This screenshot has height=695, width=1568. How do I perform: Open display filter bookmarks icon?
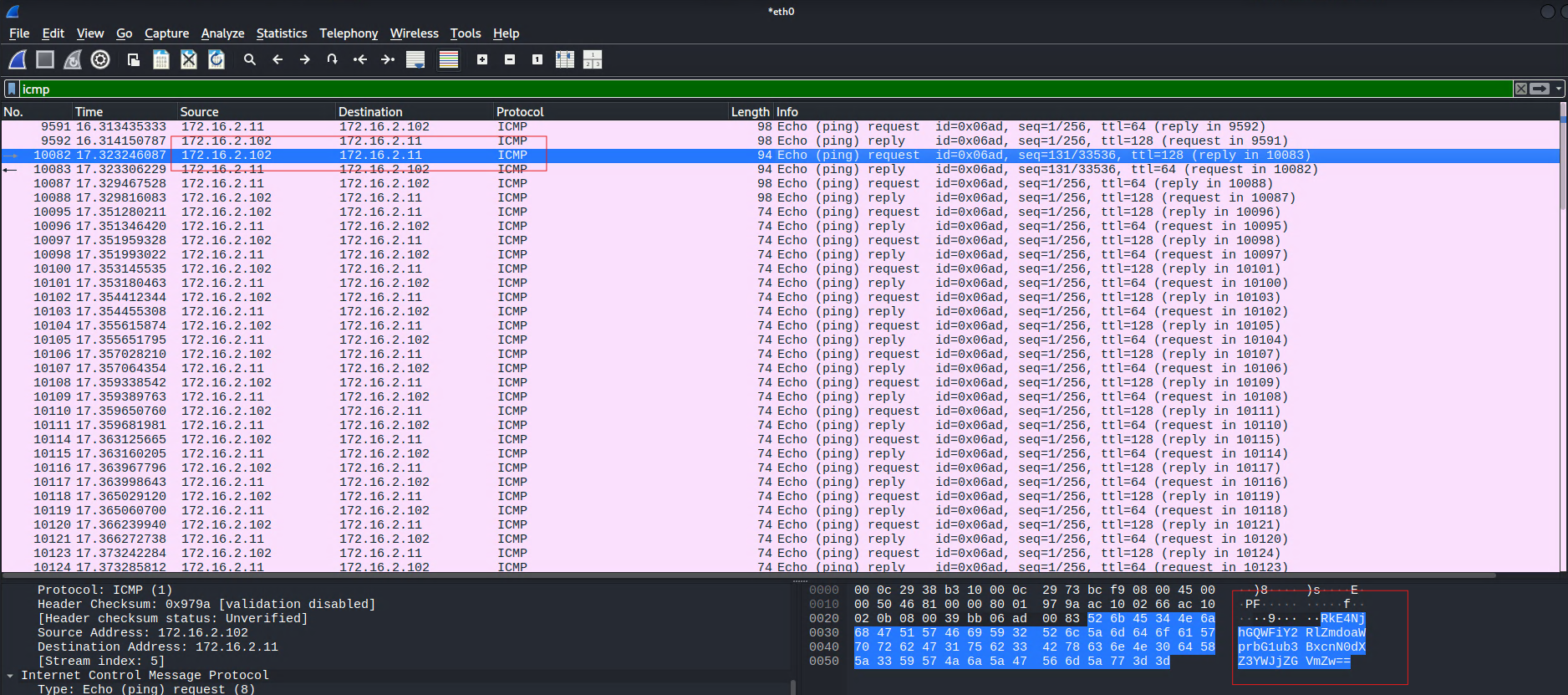point(12,89)
